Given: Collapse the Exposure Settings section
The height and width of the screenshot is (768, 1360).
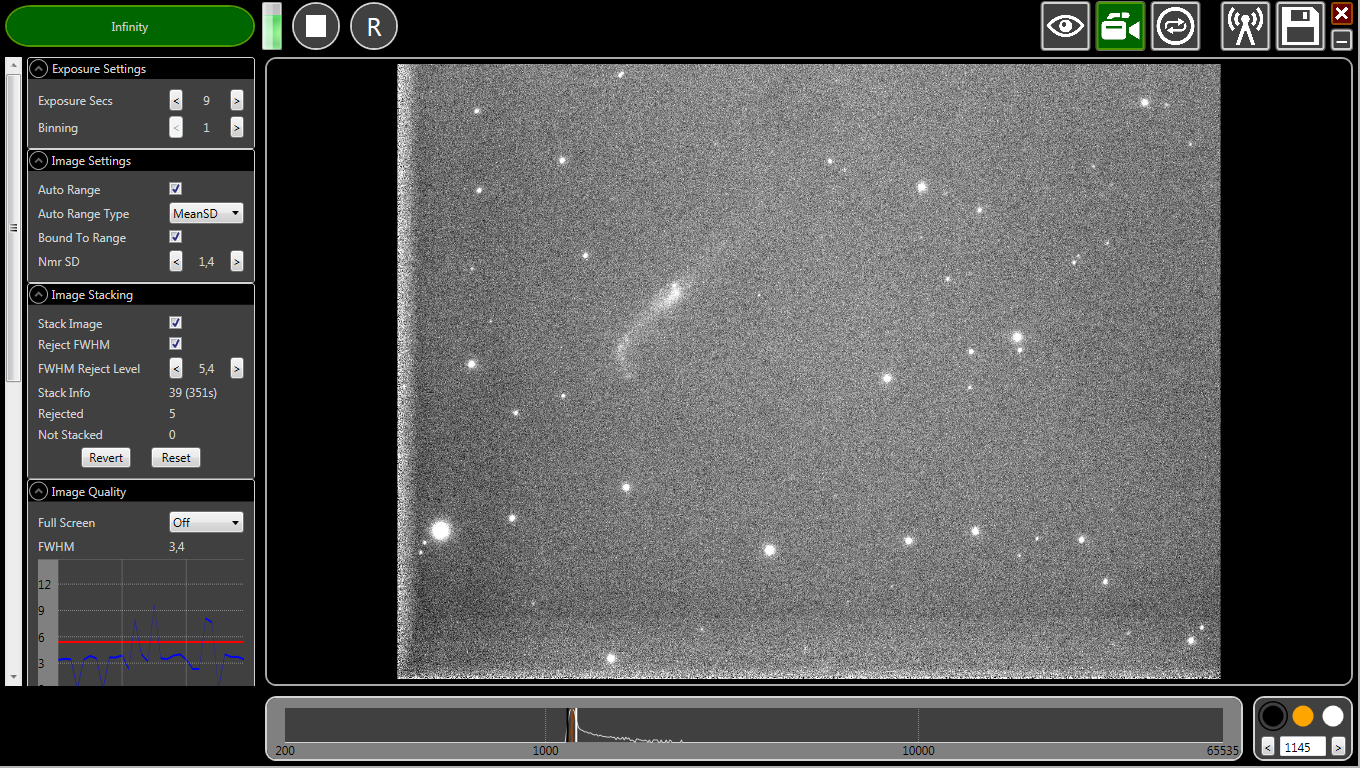Looking at the screenshot, I should pyautogui.click(x=39, y=69).
